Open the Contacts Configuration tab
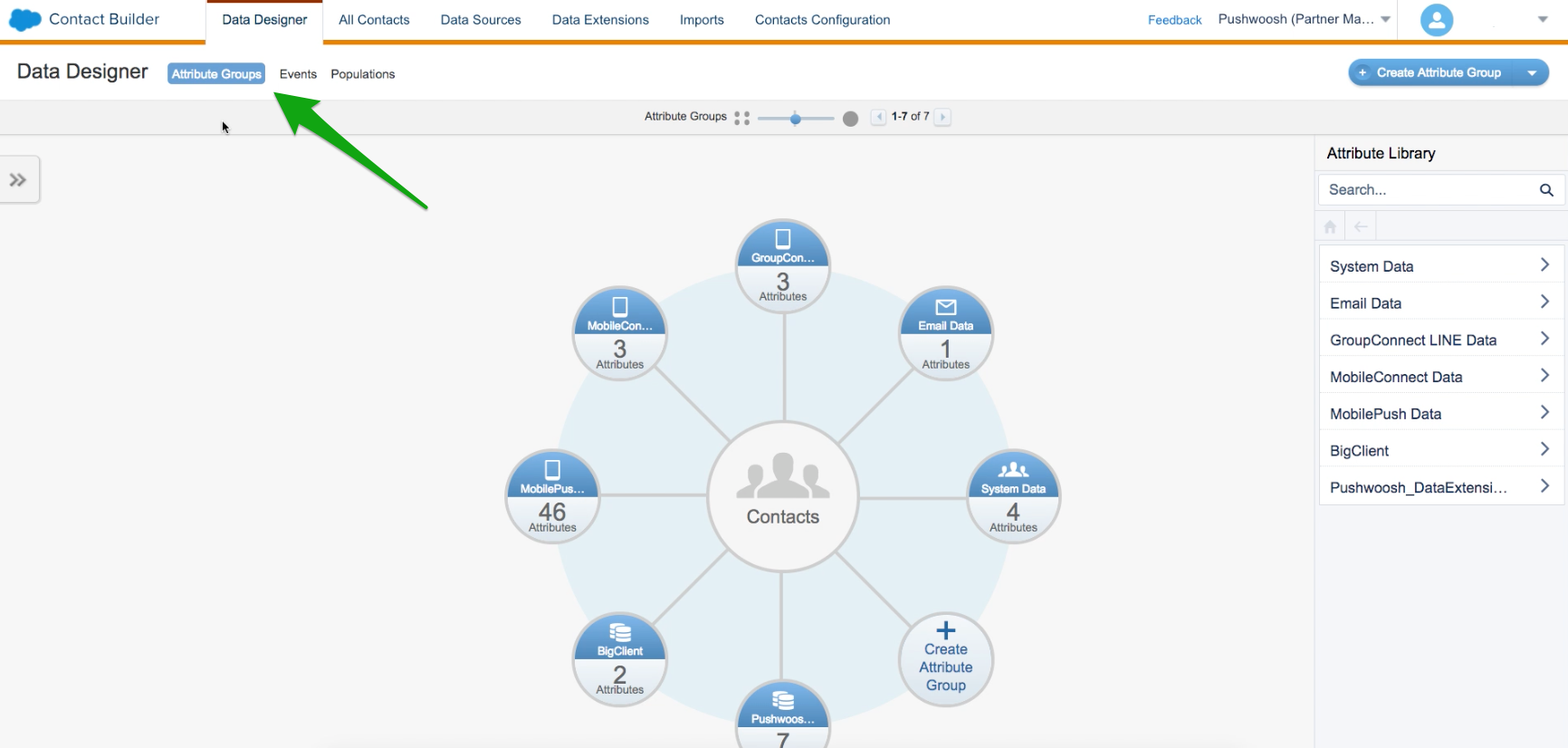The height and width of the screenshot is (748, 1568). pos(822,20)
